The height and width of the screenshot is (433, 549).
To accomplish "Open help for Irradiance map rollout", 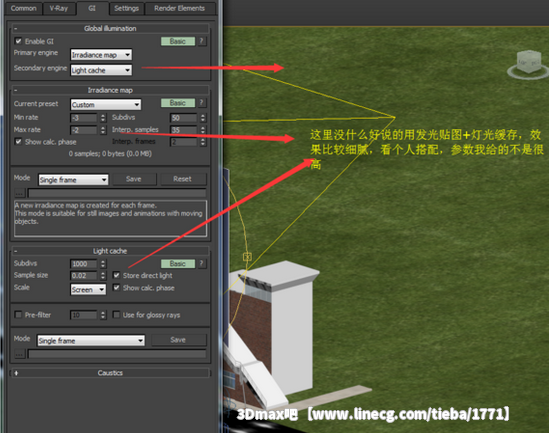I will point(201,103).
